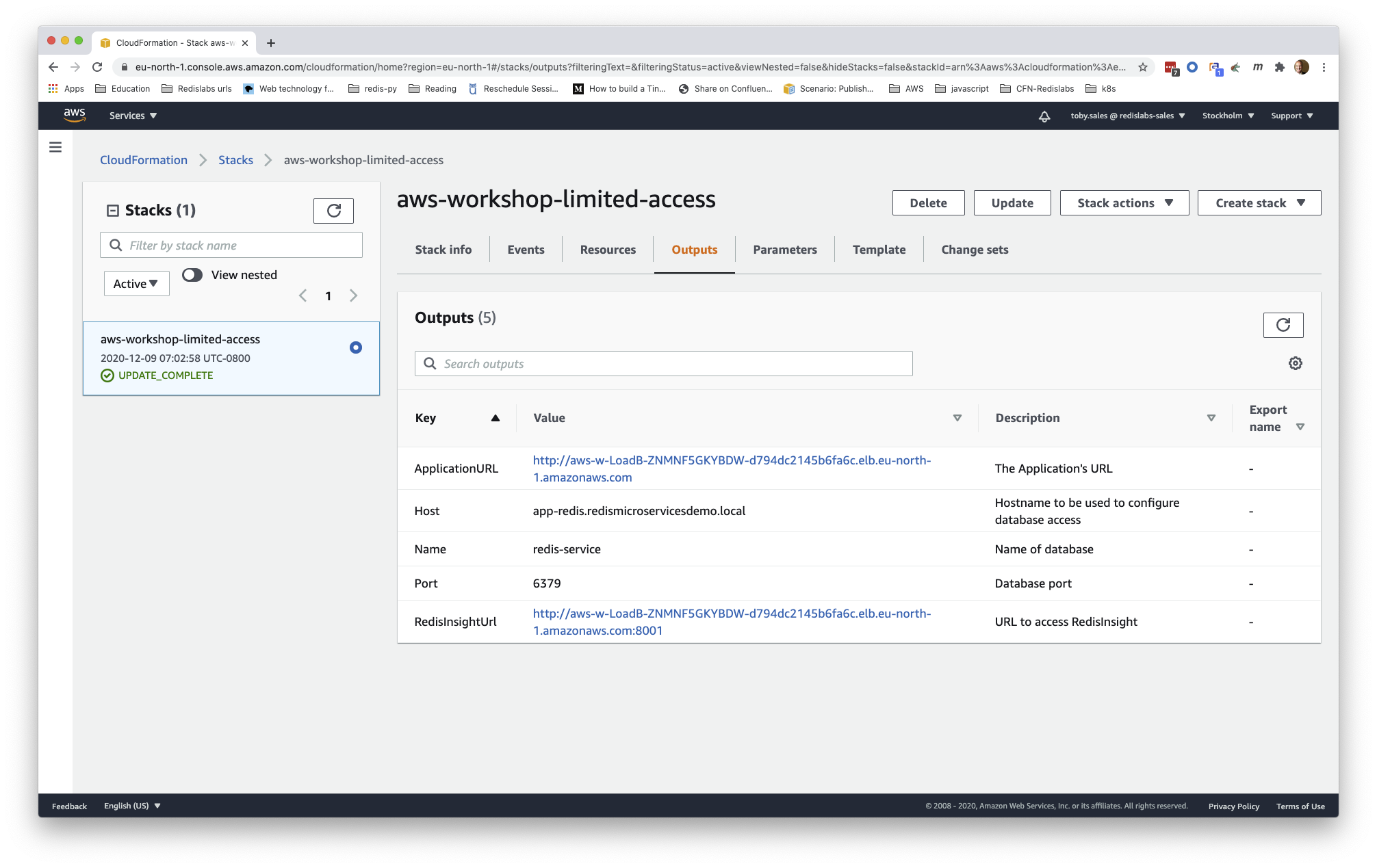Click the Search outputs field
The image size is (1377, 868).
pyautogui.click(x=663, y=364)
